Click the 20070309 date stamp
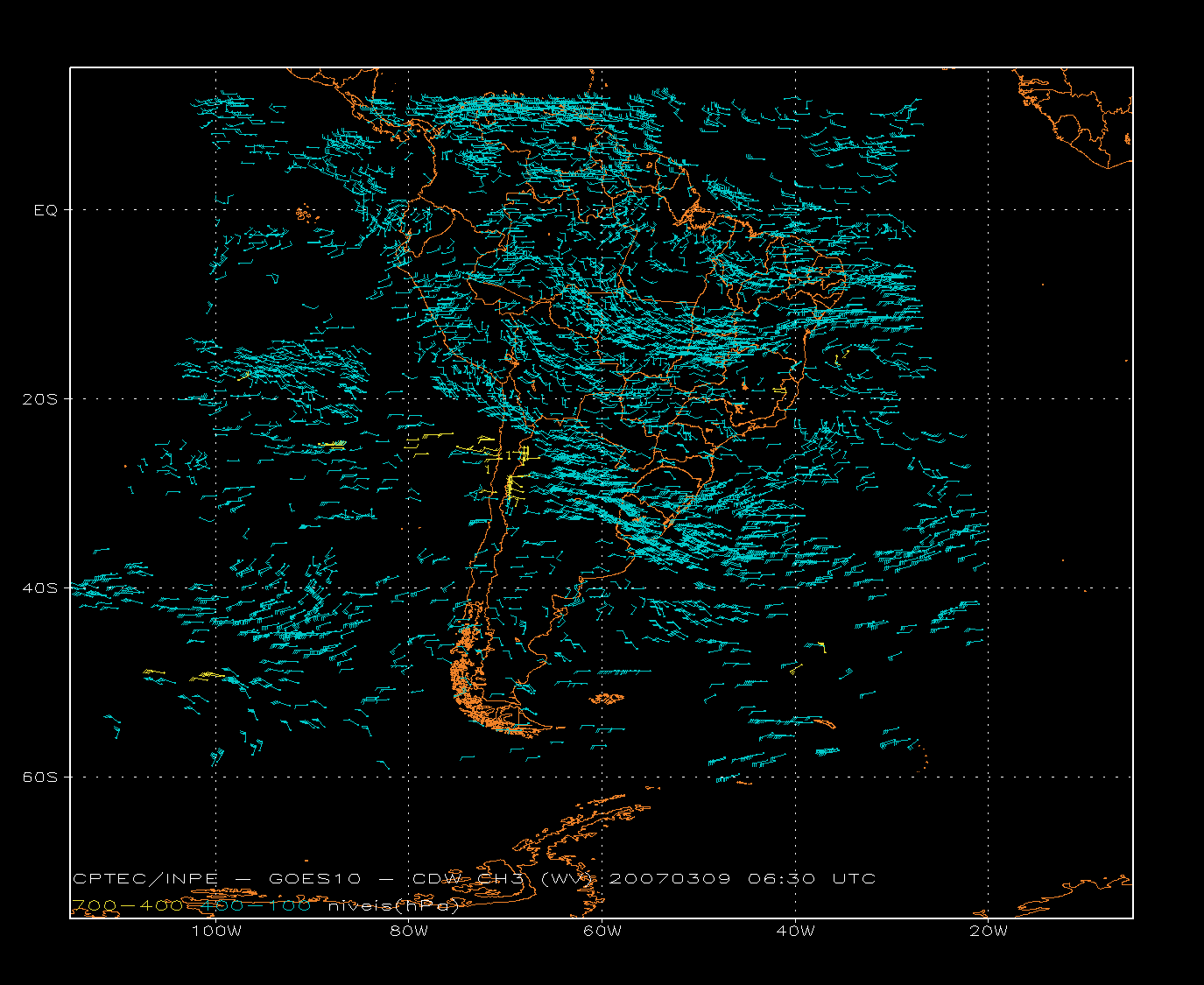This screenshot has width=1204, height=985. tap(669, 879)
